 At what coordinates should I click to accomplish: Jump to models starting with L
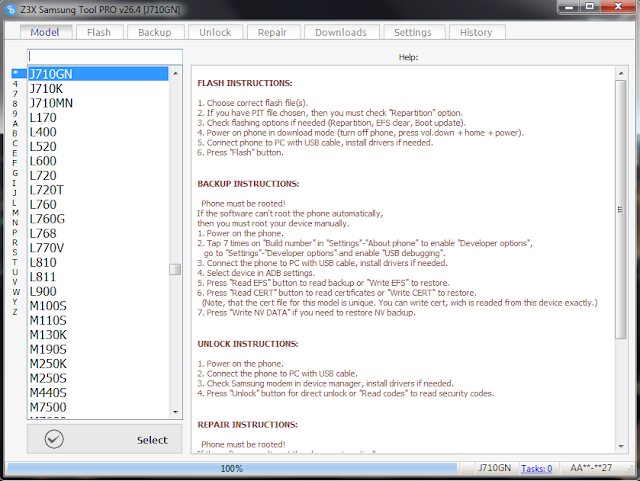15,203
